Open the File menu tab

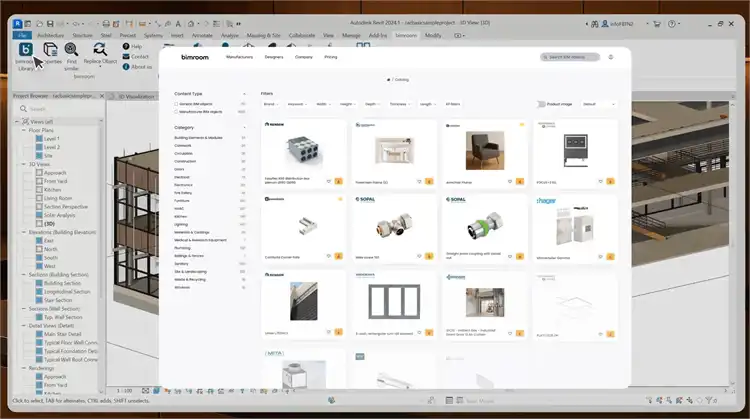[22, 35]
